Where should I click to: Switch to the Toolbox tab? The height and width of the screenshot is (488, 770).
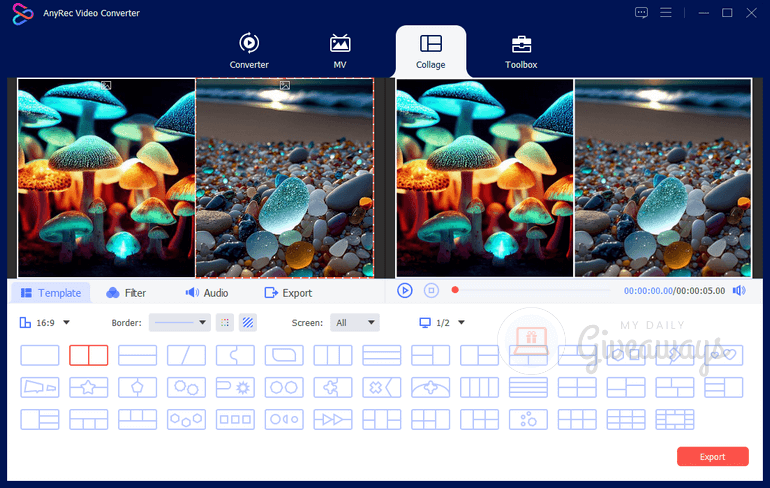pos(521,51)
